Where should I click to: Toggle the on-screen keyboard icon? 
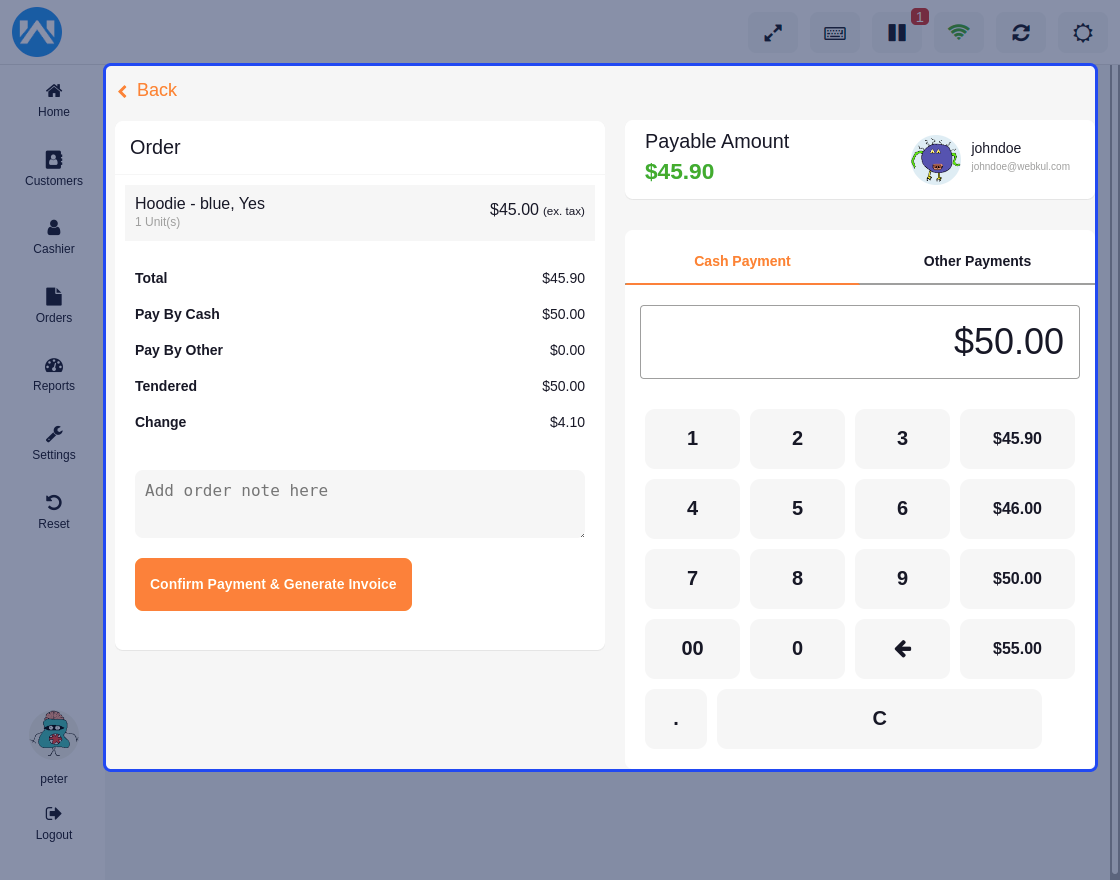[834, 32]
